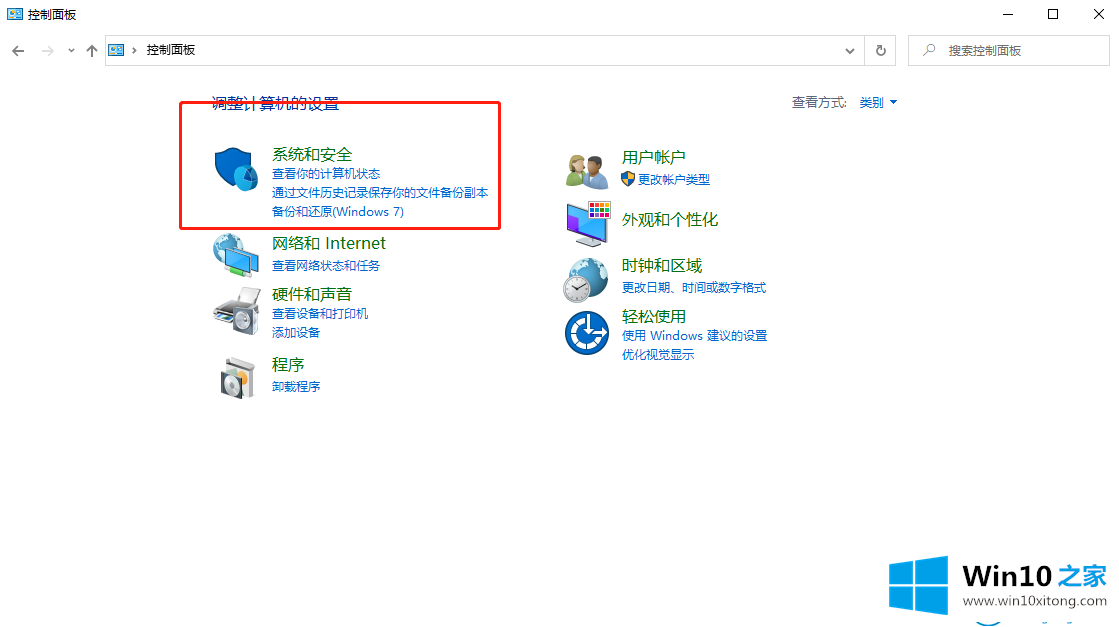Close the Control Panel window

pos(1098,14)
